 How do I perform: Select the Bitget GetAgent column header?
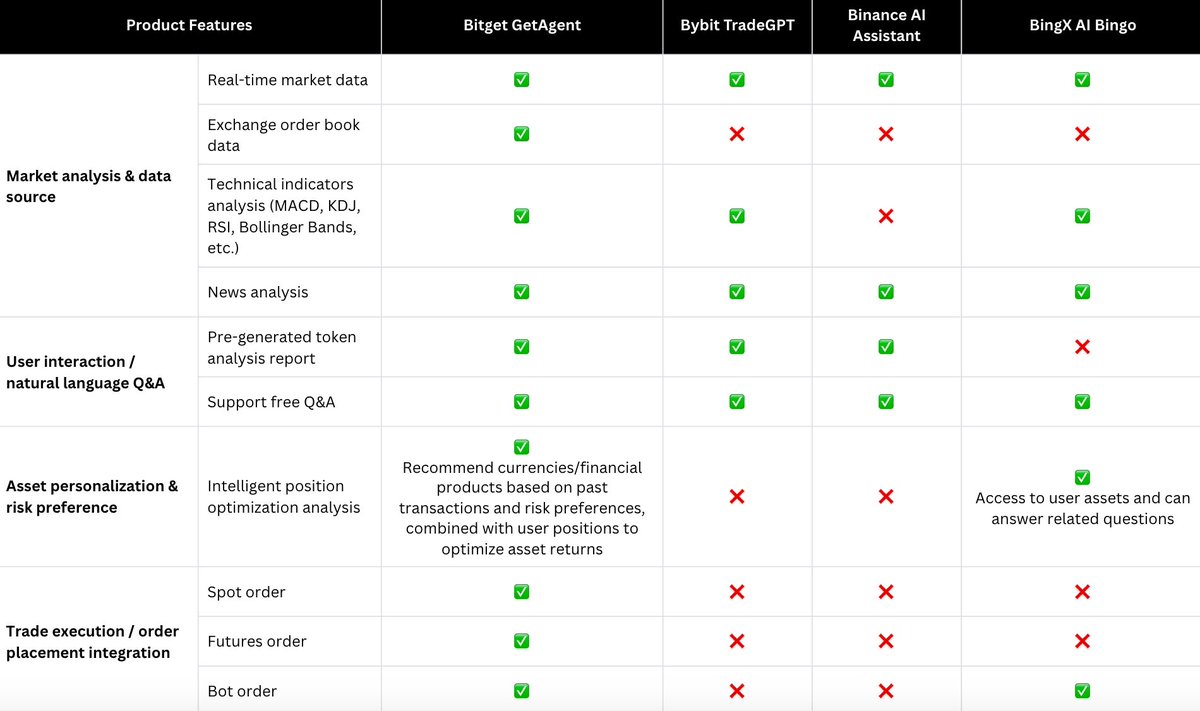point(522,25)
